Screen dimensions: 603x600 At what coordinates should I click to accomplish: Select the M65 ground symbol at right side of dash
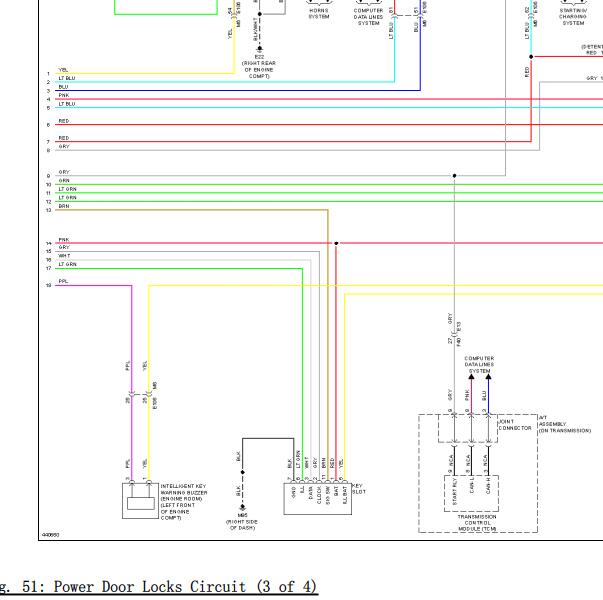(x=243, y=508)
